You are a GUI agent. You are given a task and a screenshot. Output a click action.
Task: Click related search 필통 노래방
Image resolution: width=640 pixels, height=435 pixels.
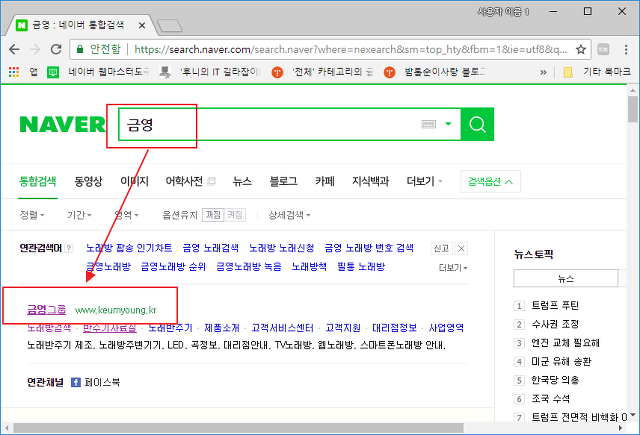(x=361, y=266)
